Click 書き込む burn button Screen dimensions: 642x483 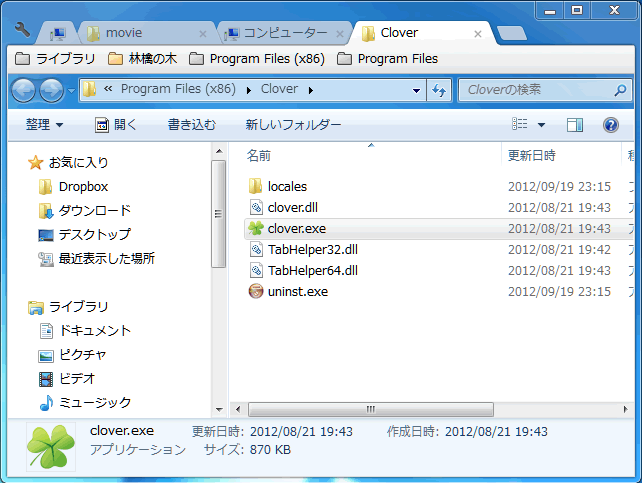point(192,124)
